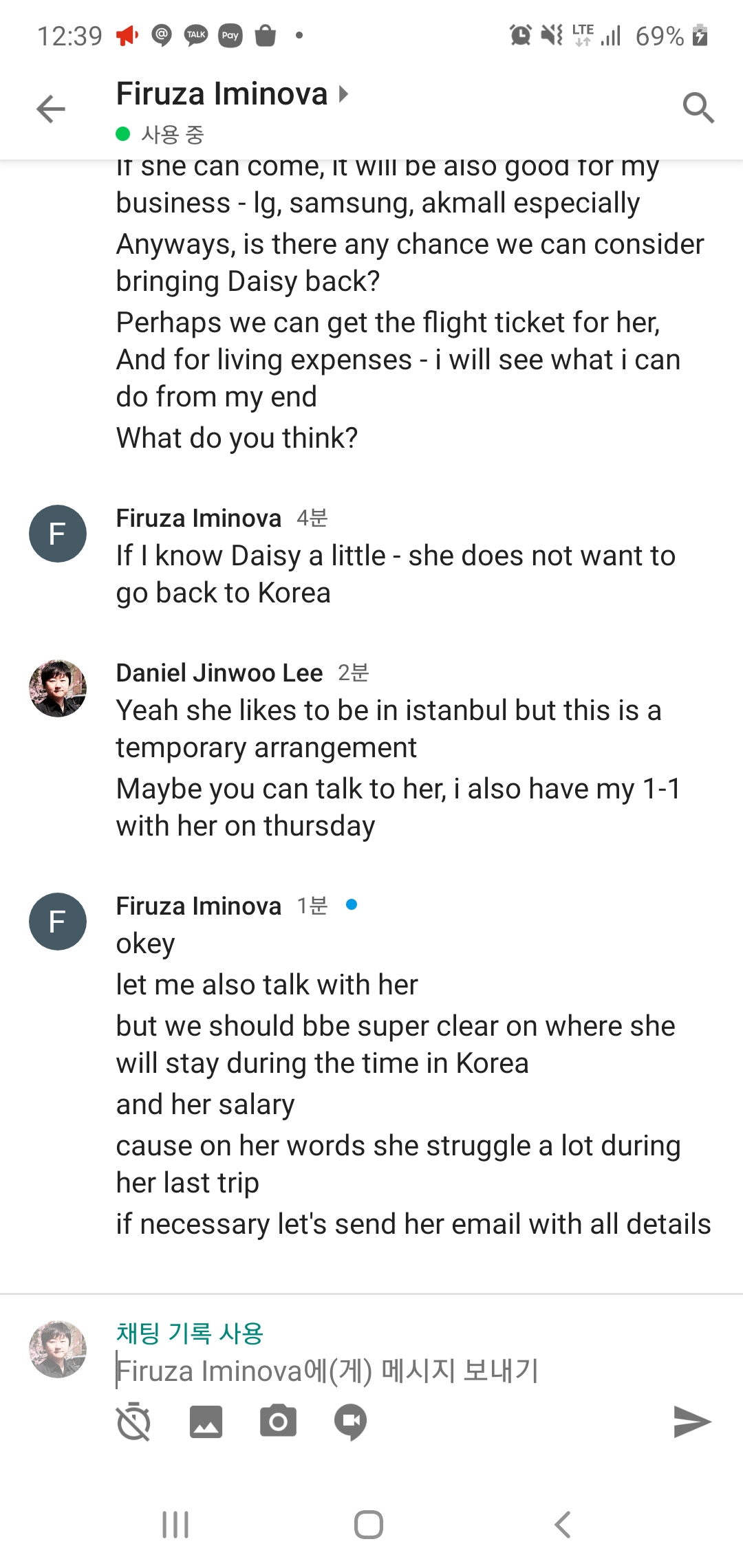Tap the KakaoTalk notification icon

coord(196,35)
